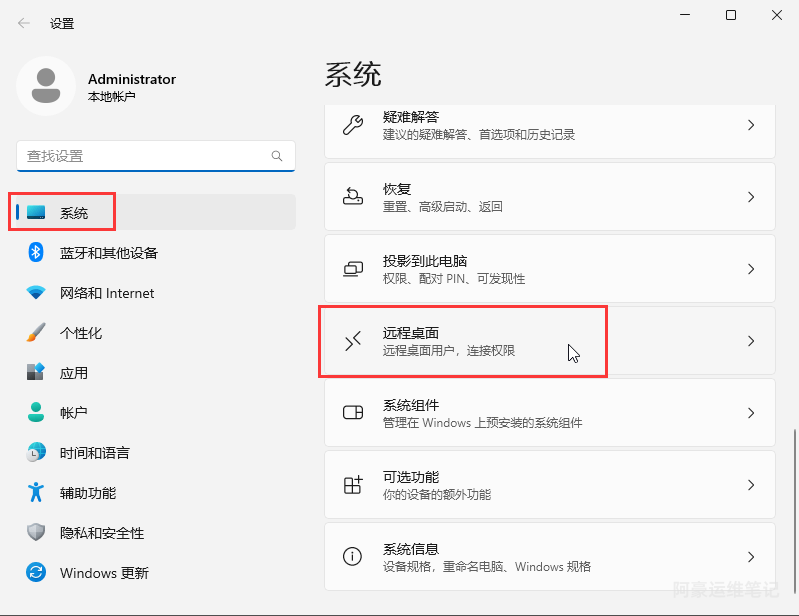Expand 疑难解答 with its chevron
The image size is (799, 616).
[x=751, y=125]
